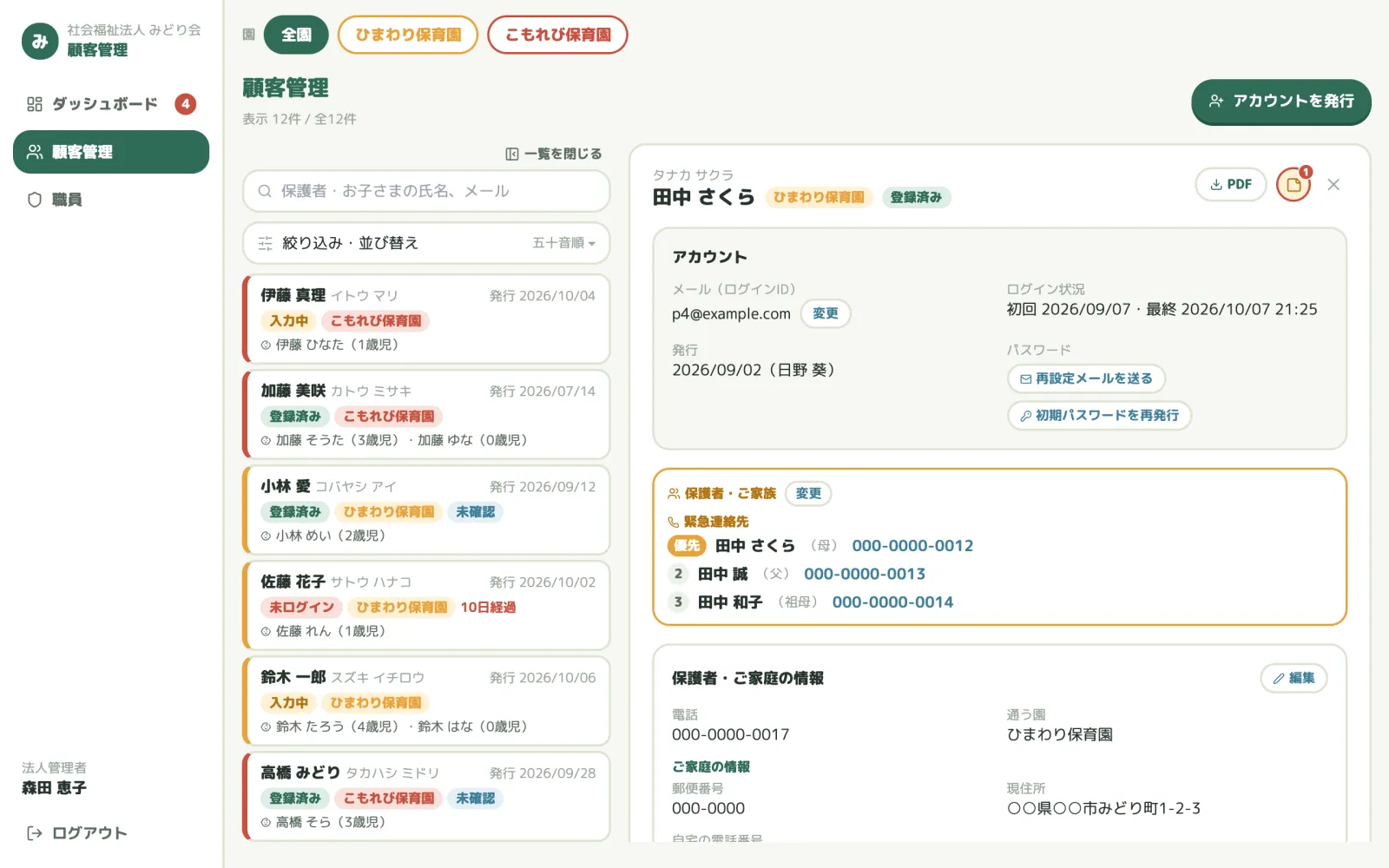
Task: Click 初期パスワードを再発行 button
Action: [1099, 416]
